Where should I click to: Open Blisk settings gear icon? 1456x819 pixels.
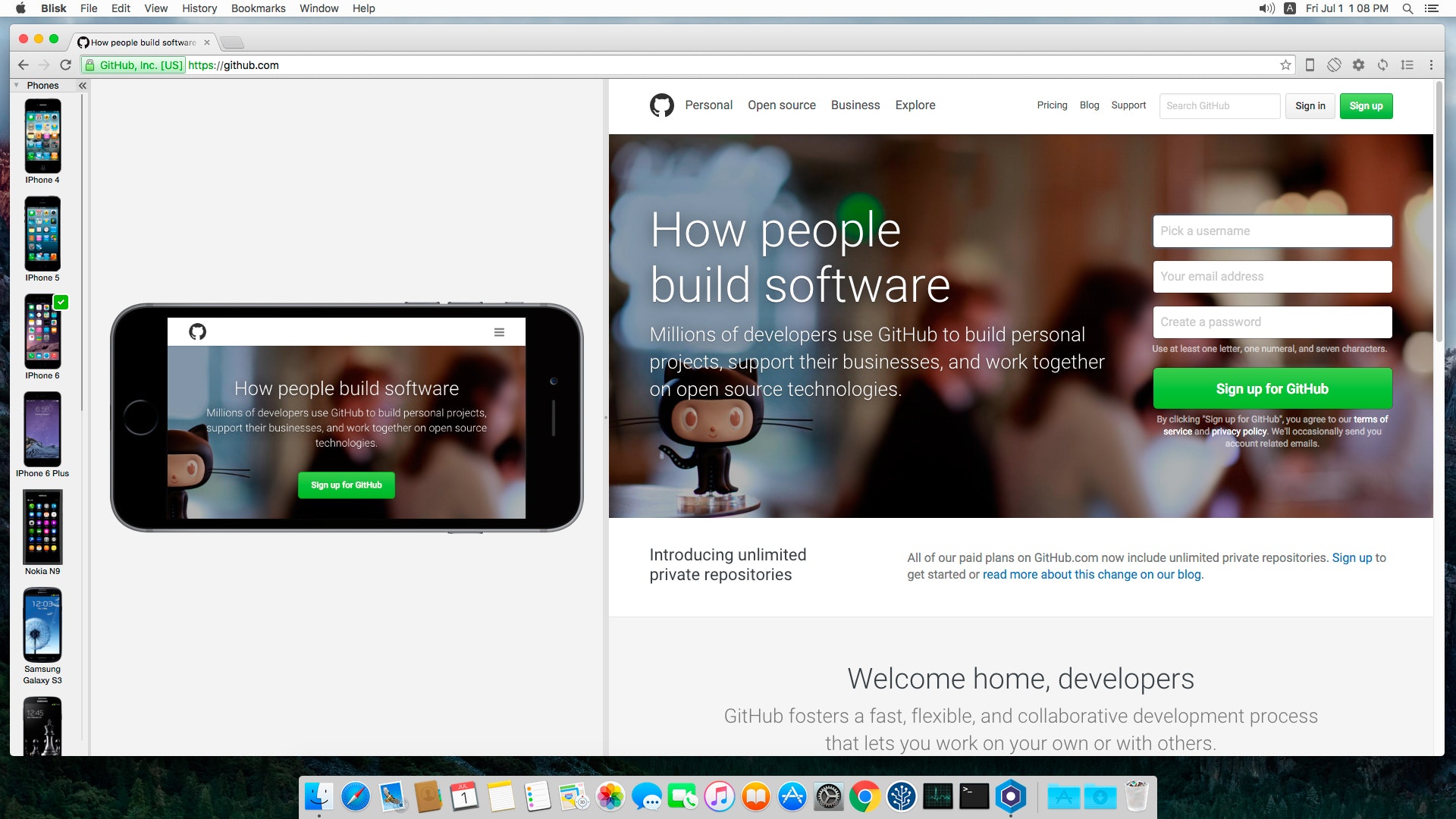[1358, 65]
